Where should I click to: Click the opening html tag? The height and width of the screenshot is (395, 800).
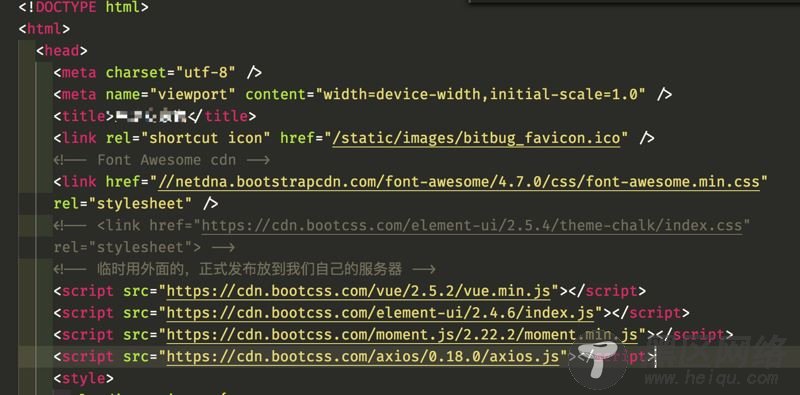pyautogui.click(x=44, y=29)
